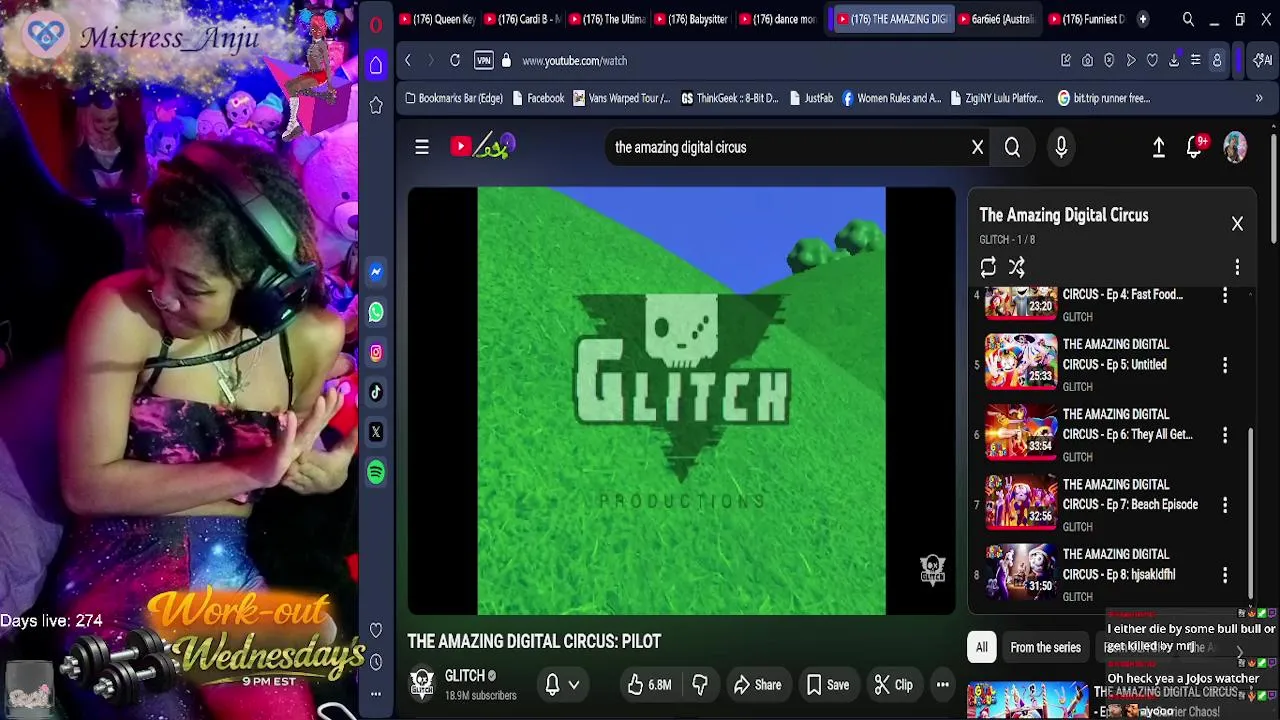Viewport: 1280px width, 720px height.
Task: Open playlist panel three-dot menu
Action: coord(1237,267)
